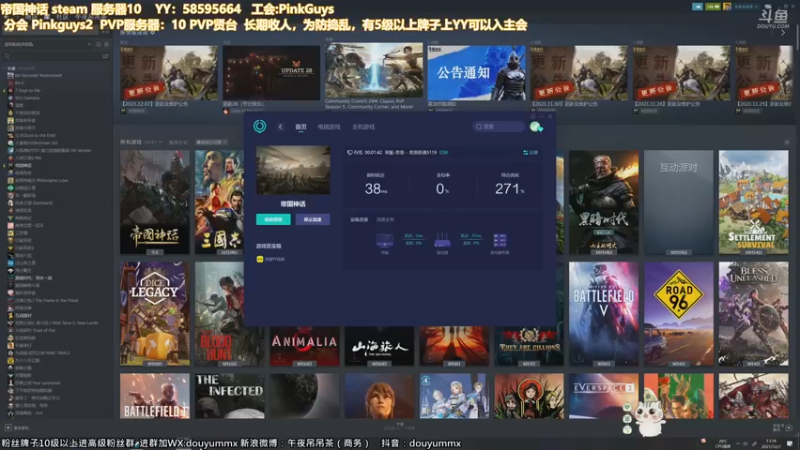Open the Everspace 2 game tile

pyautogui.click(x=604, y=396)
